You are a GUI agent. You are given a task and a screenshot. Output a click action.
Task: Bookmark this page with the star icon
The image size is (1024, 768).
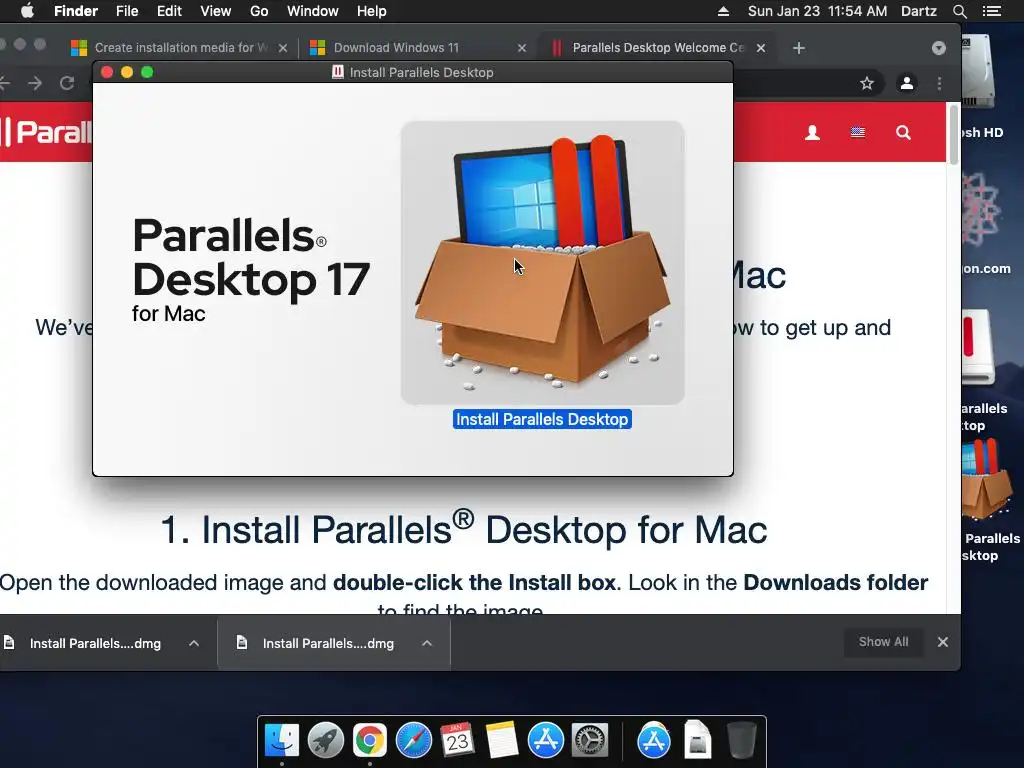pos(867,83)
